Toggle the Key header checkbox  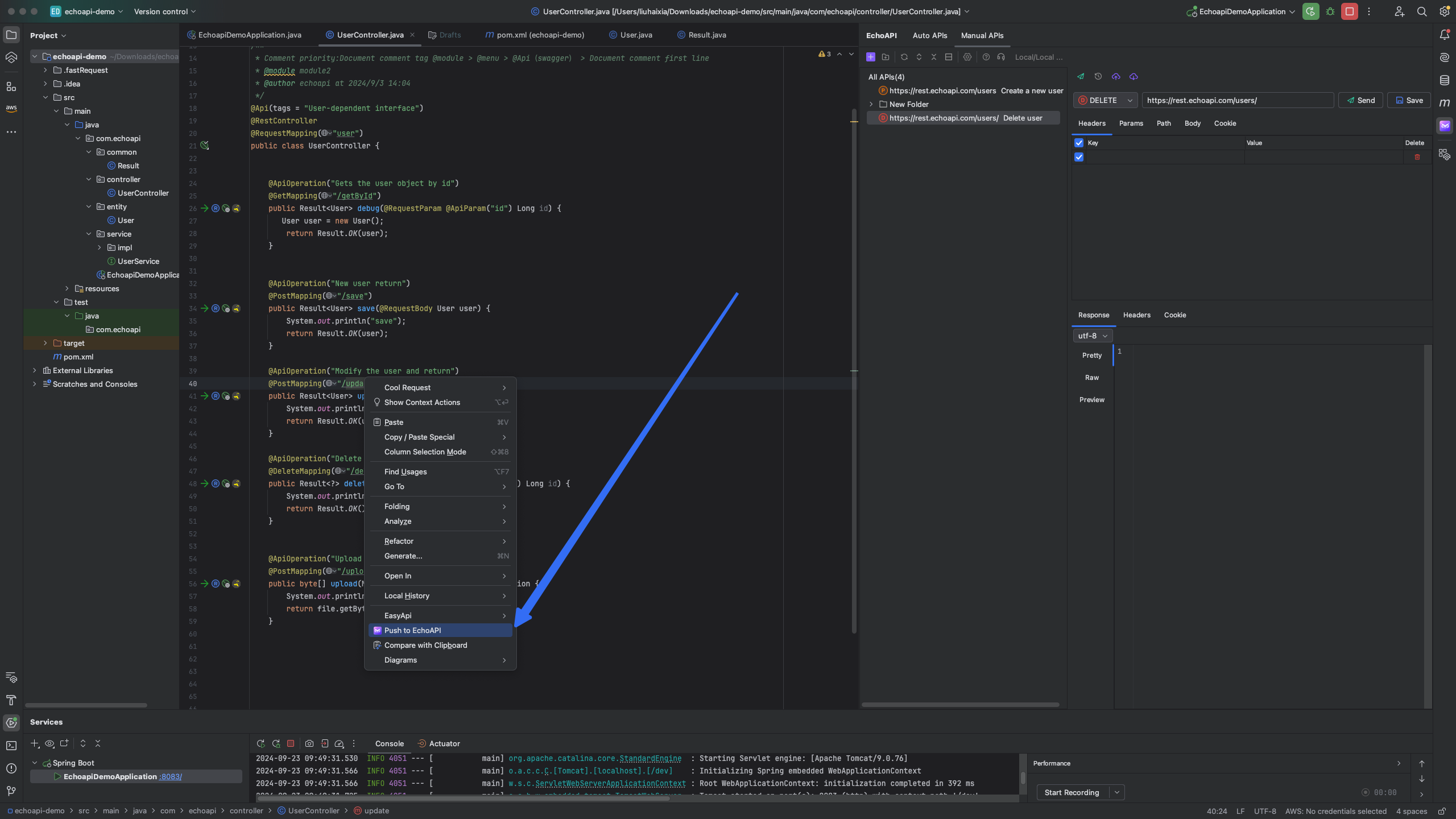click(x=1079, y=143)
